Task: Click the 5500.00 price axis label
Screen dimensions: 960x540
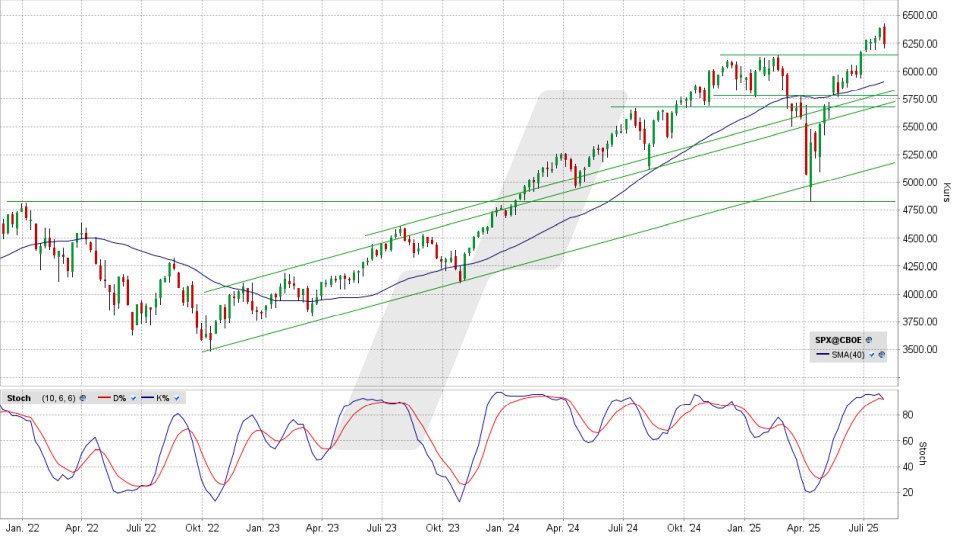Action: 921,127
